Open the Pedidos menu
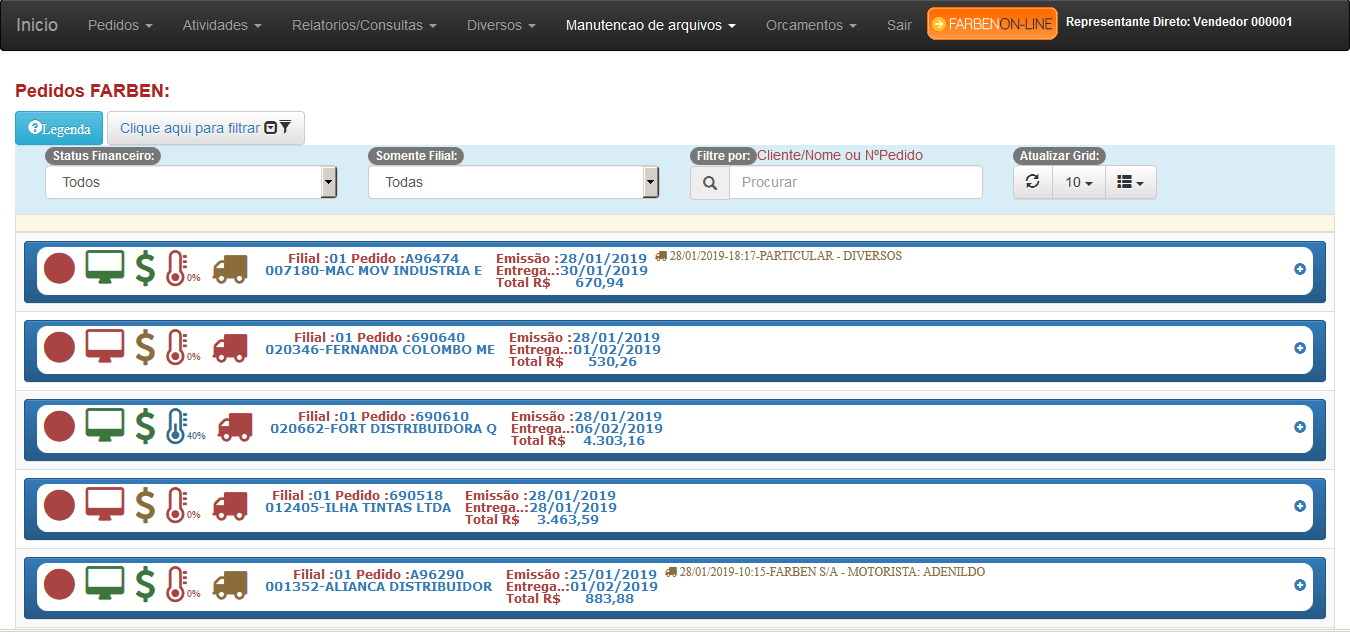Viewport: 1350px width, 632px height. point(120,25)
